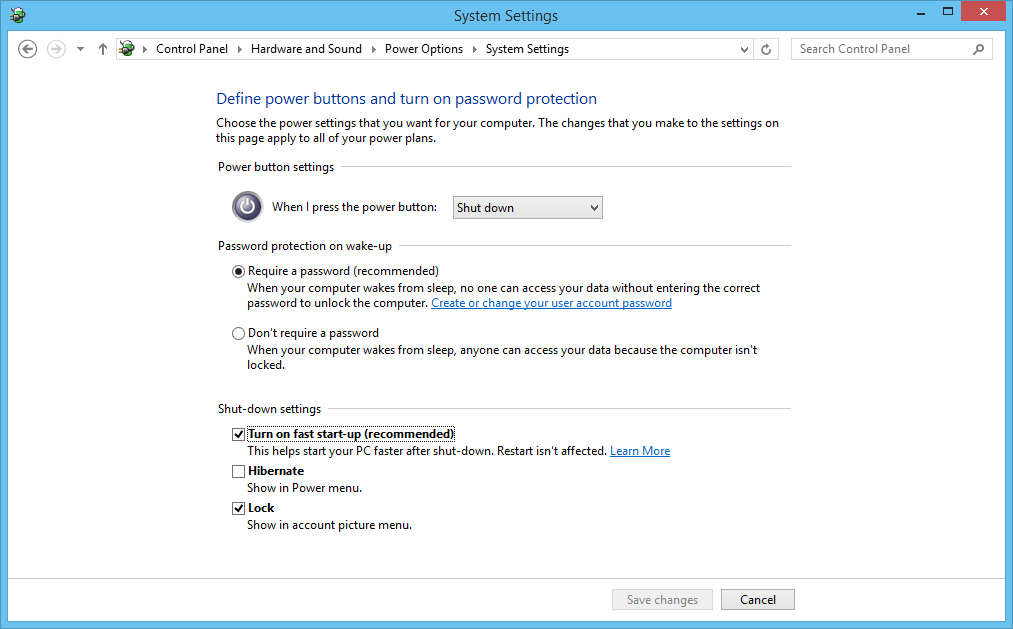This screenshot has height=629, width=1013.
Task: Click the Control Panel icon in the address bar
Action: [126, 48]
